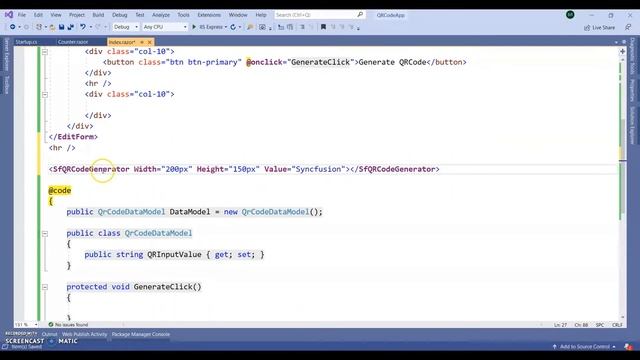
Task: Open the Properties side tab
Action: click(x=632, y=90)
